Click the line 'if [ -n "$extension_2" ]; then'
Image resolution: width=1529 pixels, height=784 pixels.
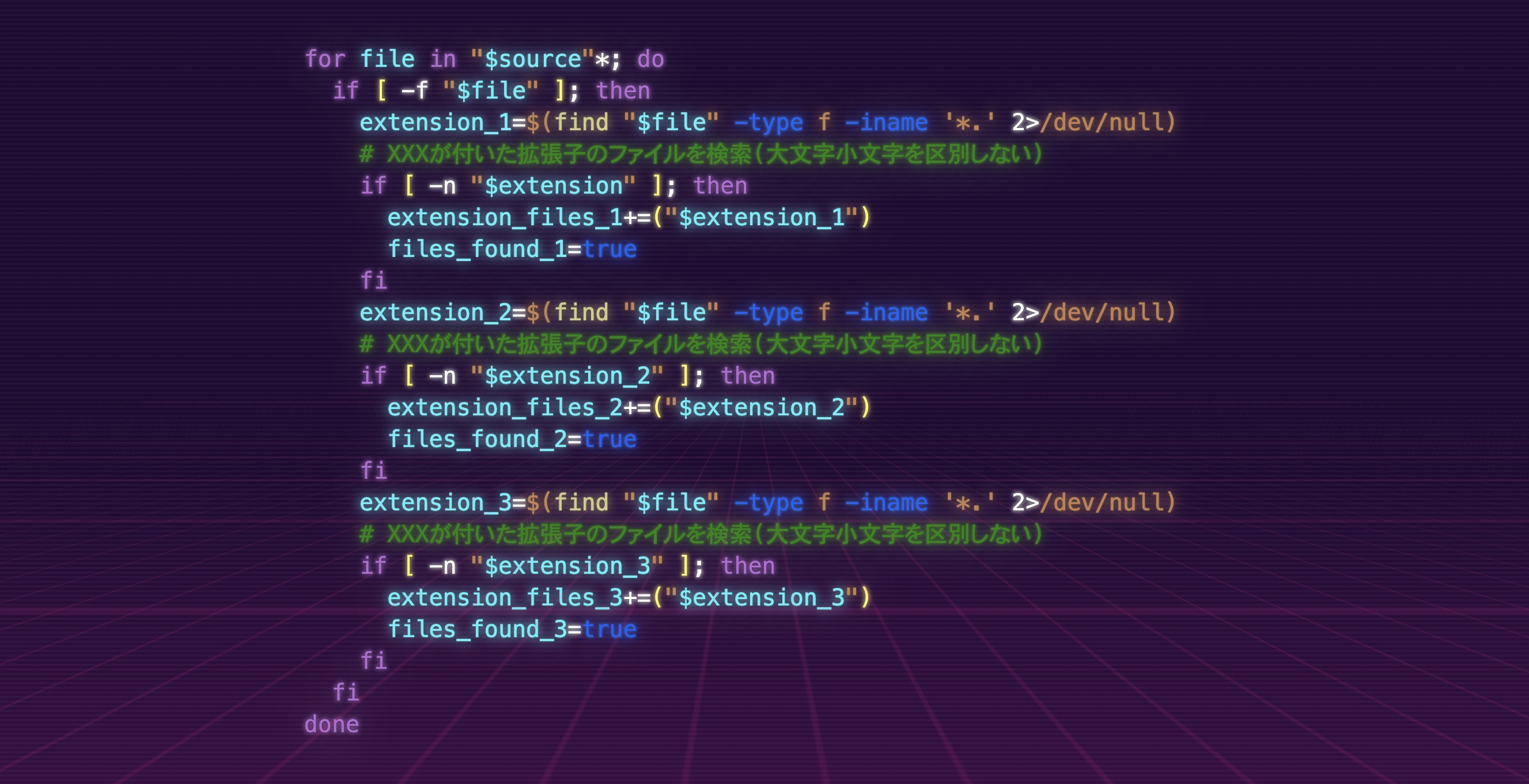(x=567, y=376)
